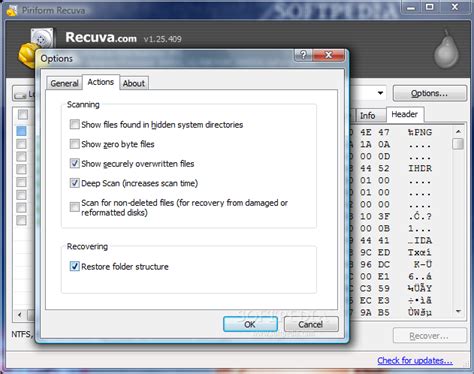Enable Scan for non-deleted files option
Image resolution: width=474 pixels, height=374 pixels.
pos(75,207)
